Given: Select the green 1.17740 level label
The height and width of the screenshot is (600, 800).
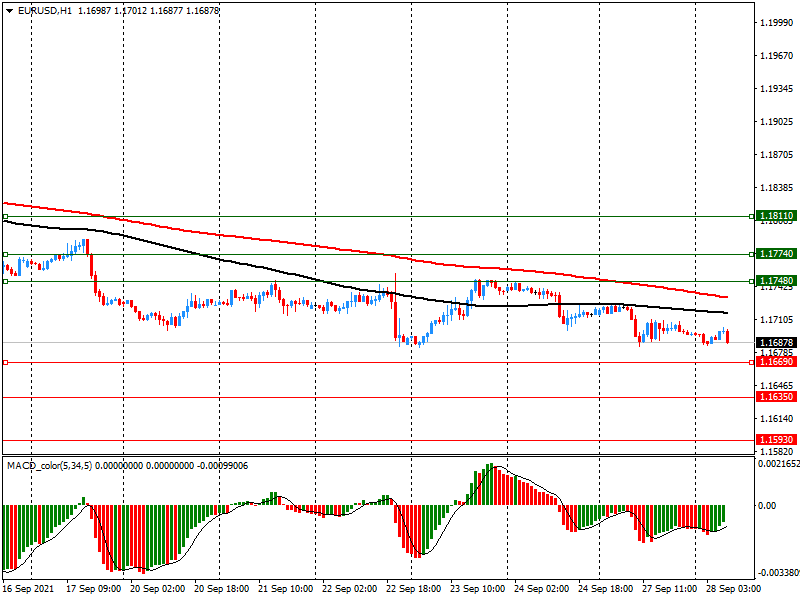Looking at the screenshot, I should [776, 254].
